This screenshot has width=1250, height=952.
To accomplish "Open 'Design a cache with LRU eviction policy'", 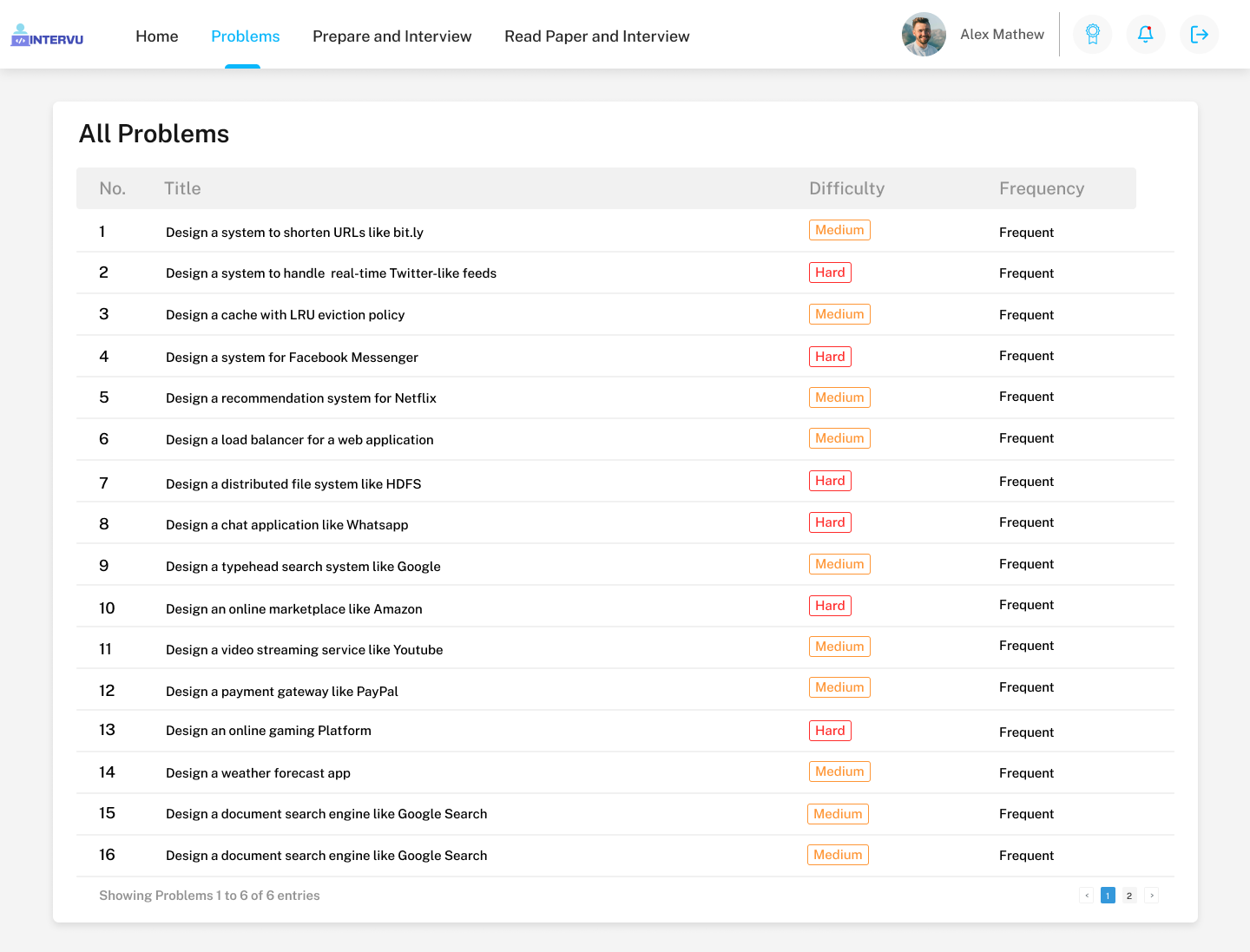I will [285, 315].
